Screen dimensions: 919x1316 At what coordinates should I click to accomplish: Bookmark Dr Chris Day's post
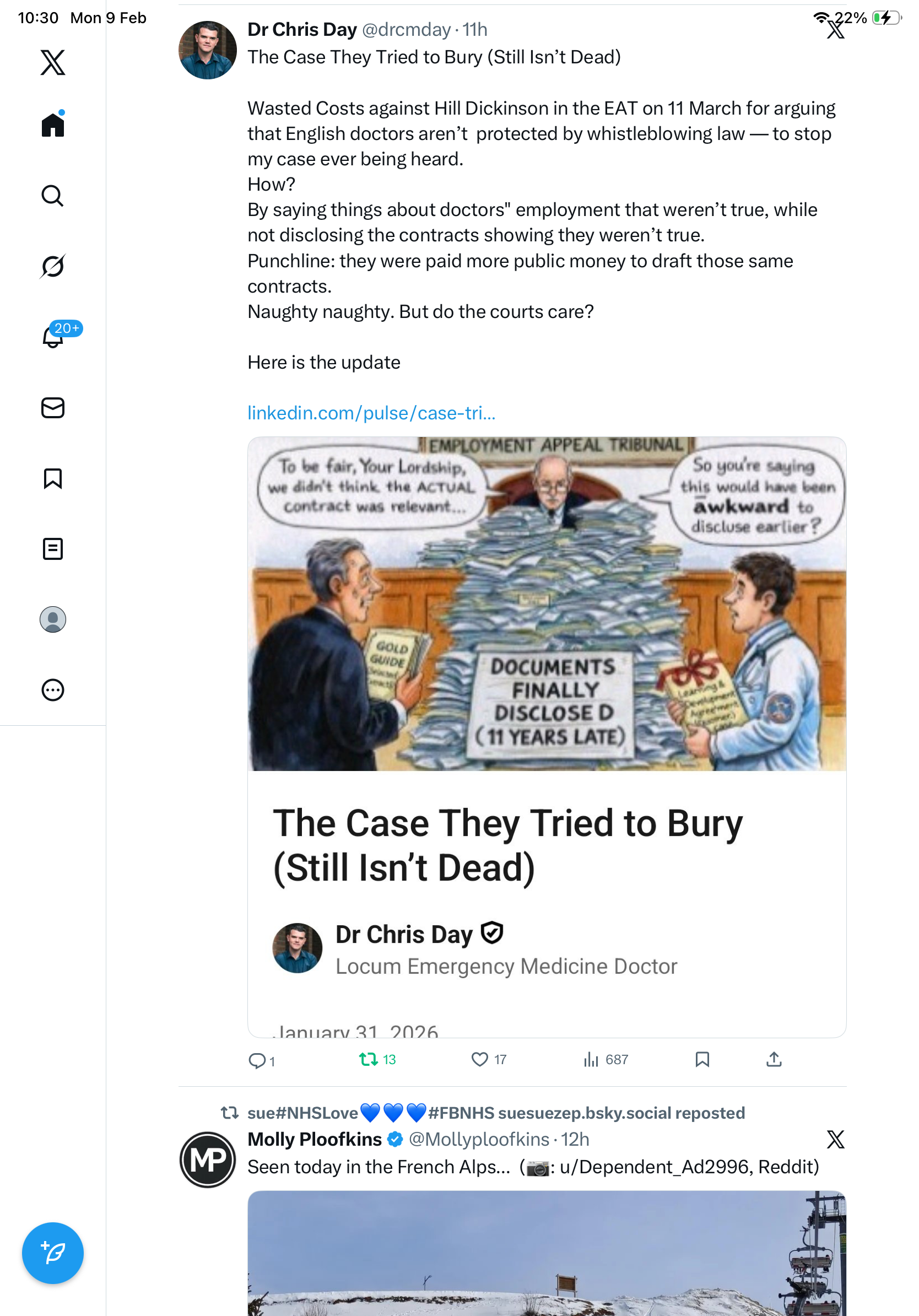702,1059
